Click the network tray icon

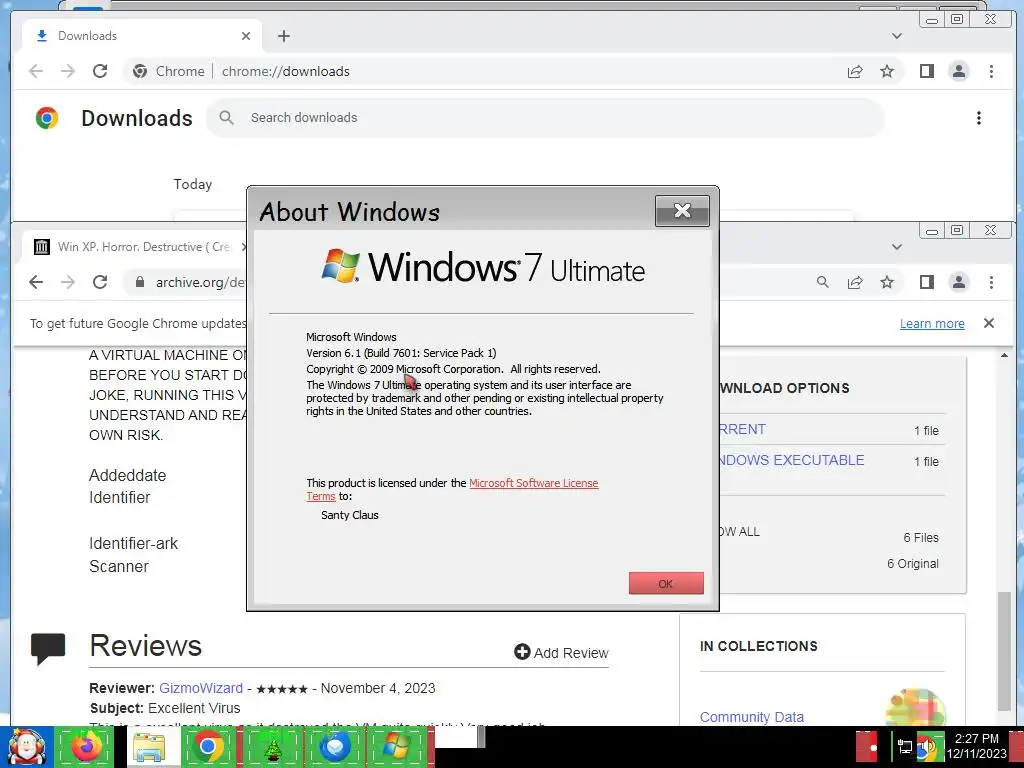[x=904, y=747]
